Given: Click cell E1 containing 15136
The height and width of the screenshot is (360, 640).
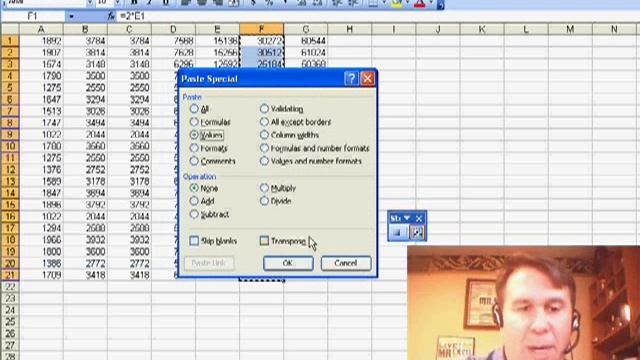Looking at the screenshot, I should click(218, 41).
